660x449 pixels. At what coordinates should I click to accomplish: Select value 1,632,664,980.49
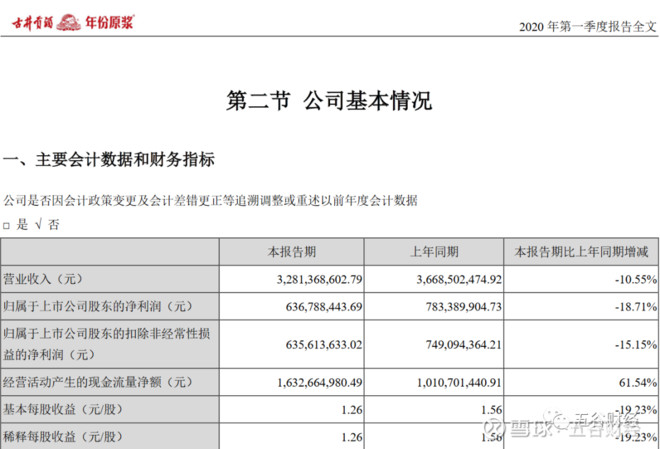[319, 383]
